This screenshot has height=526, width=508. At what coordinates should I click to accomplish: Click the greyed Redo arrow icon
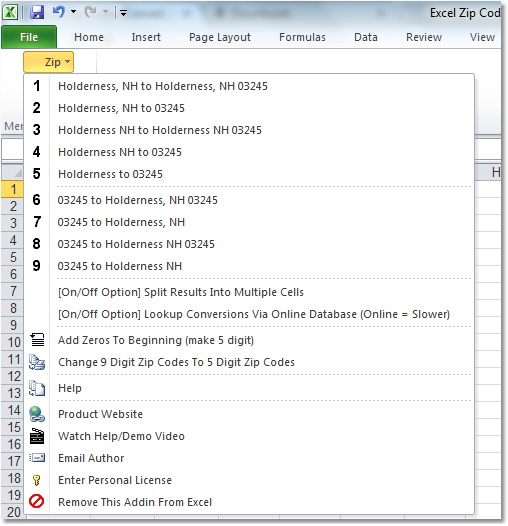(x=91, y=12)
